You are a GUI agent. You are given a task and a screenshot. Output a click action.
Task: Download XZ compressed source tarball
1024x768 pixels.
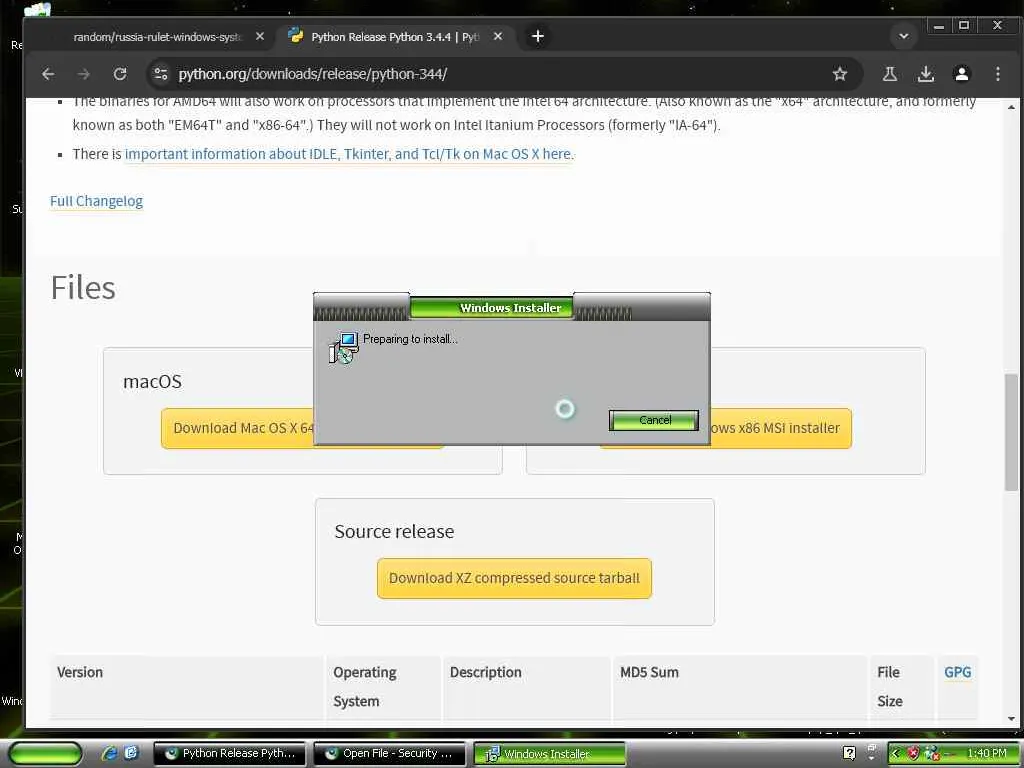[x=514, y=578]
